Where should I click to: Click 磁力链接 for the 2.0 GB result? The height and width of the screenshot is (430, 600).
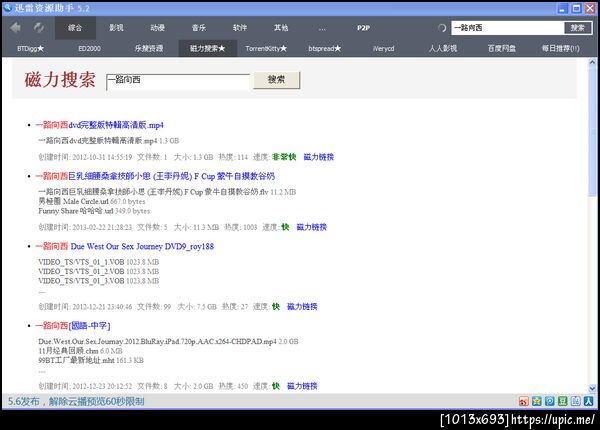point(302,386)
